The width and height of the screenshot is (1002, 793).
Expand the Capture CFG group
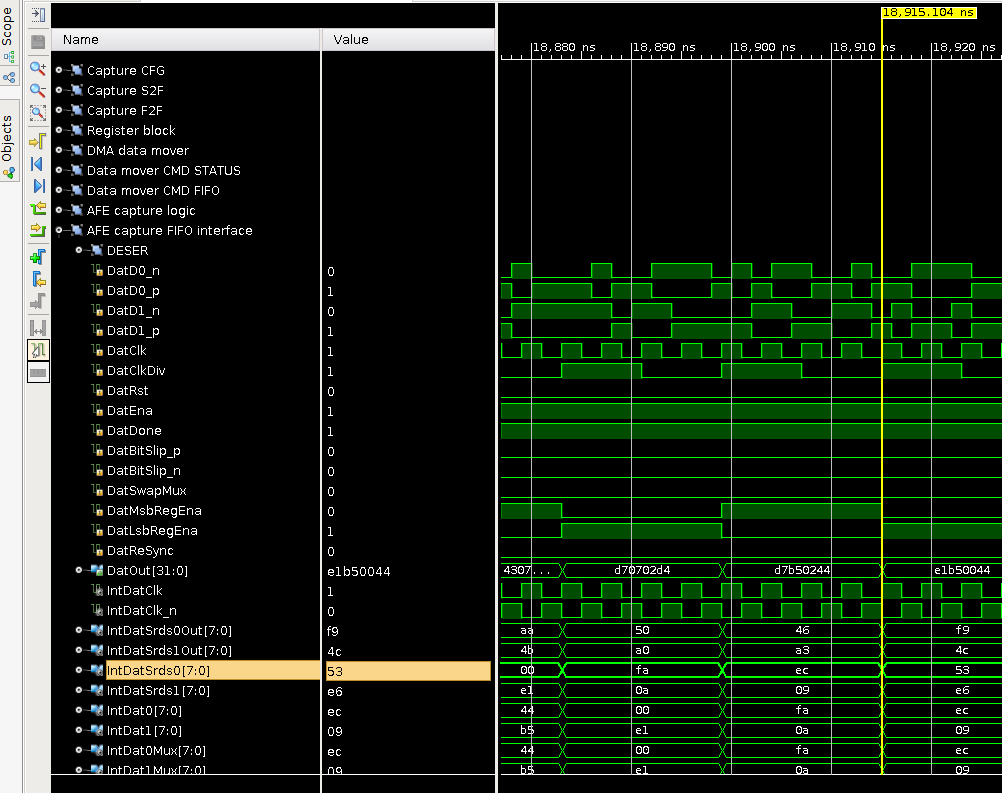pos(59,70)
